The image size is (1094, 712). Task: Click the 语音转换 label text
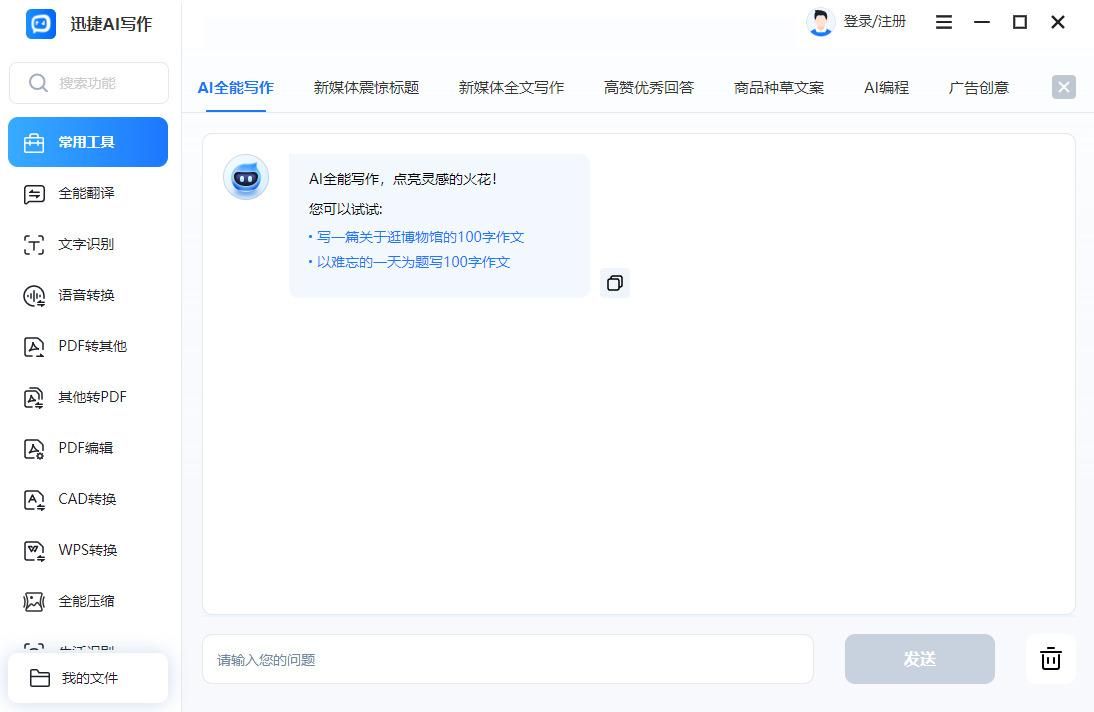[87, 295]
